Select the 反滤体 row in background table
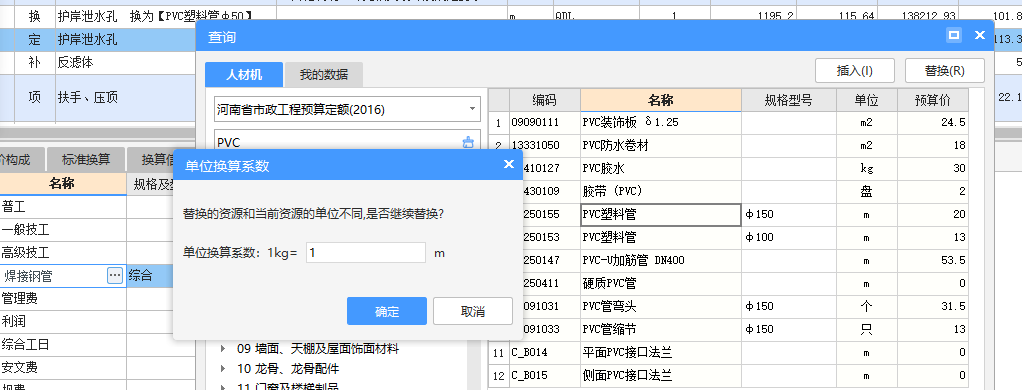Viewport: 1022px width, 390px height. click(98, 63)
